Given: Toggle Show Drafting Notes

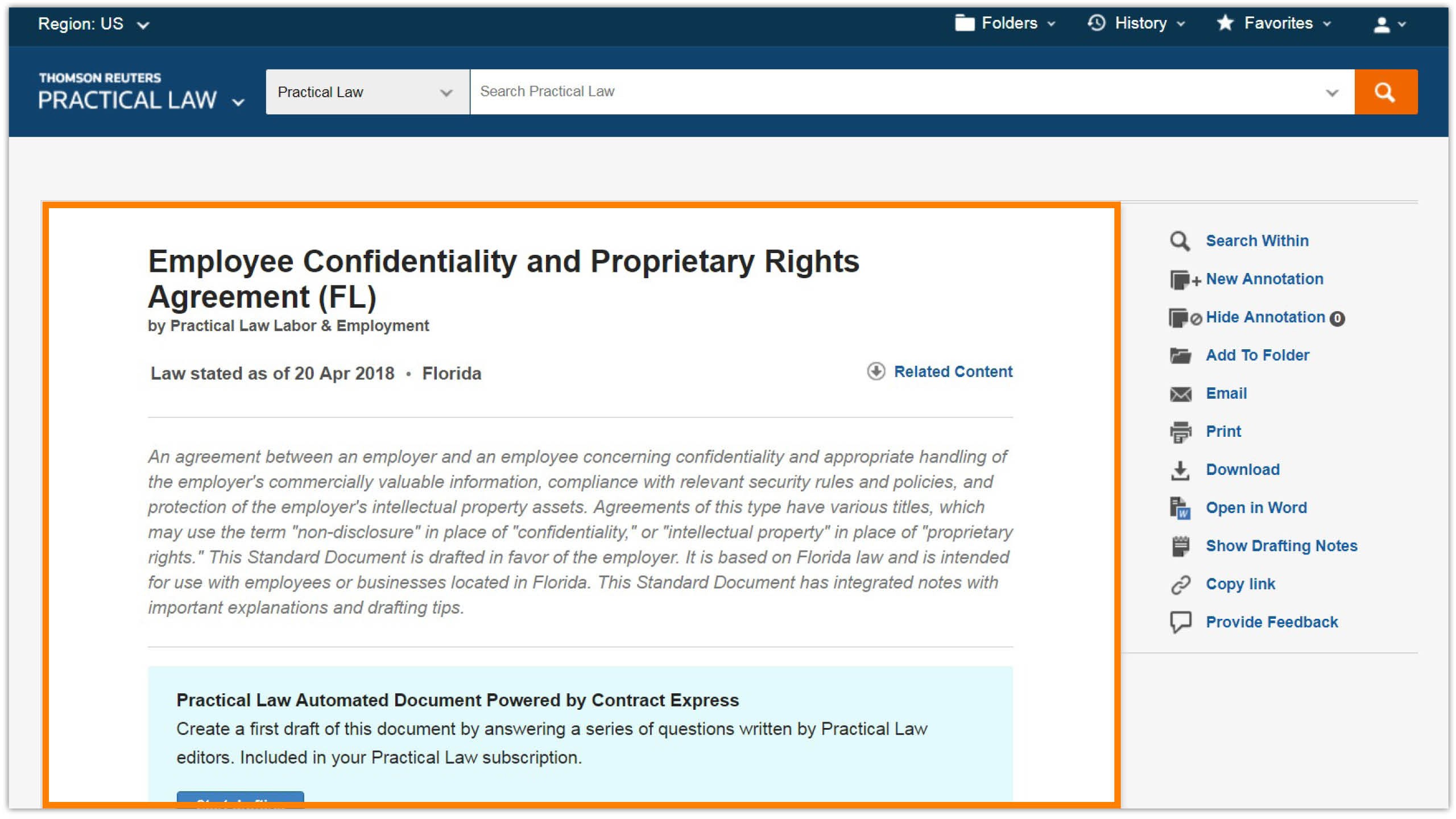Looking at the screenshot, I should 1281,546.
